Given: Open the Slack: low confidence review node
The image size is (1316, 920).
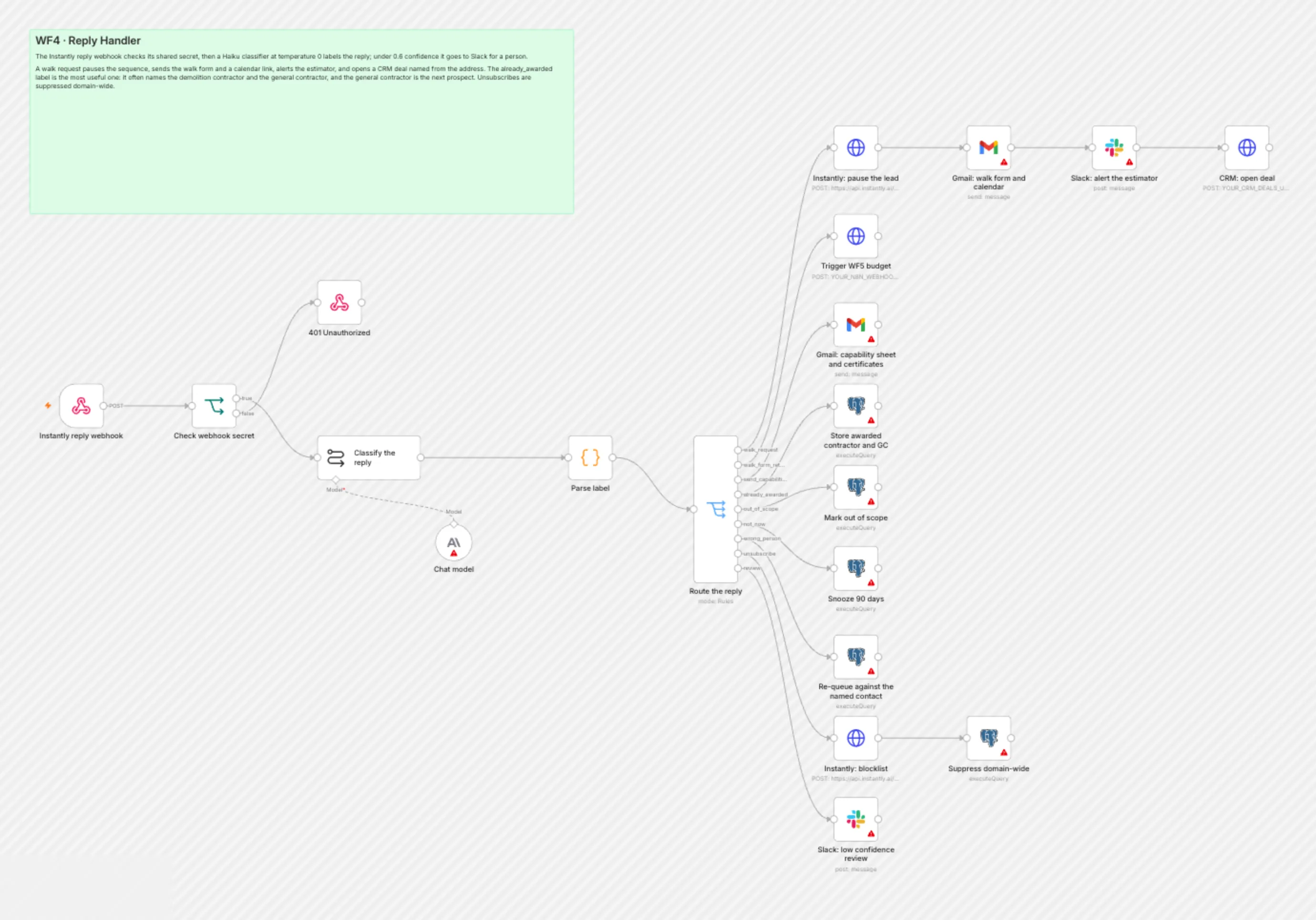Looking at the screenshot, I should [x=856, y=819].
